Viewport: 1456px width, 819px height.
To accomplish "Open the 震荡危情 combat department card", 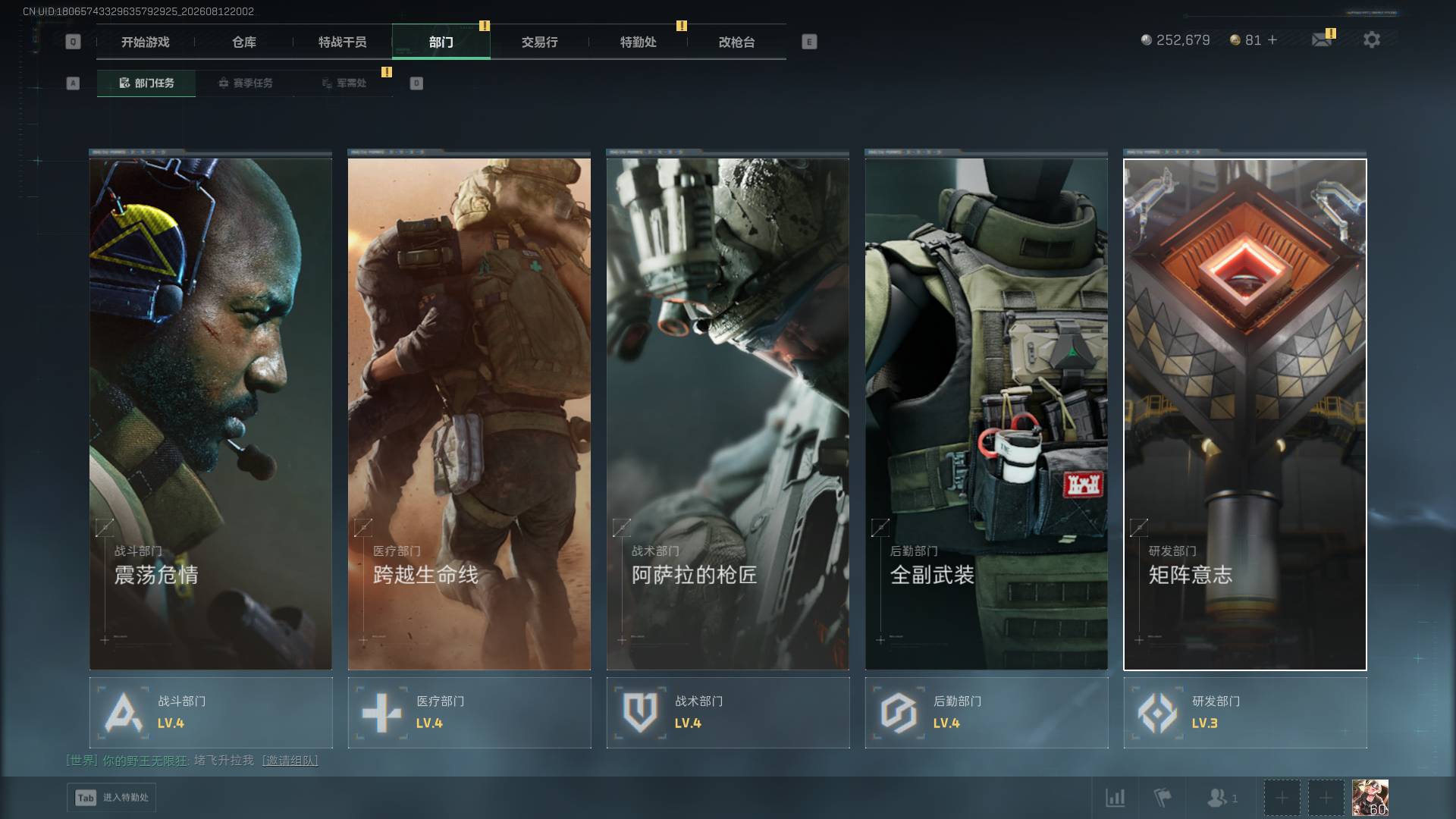I will [x=211, y=414].
